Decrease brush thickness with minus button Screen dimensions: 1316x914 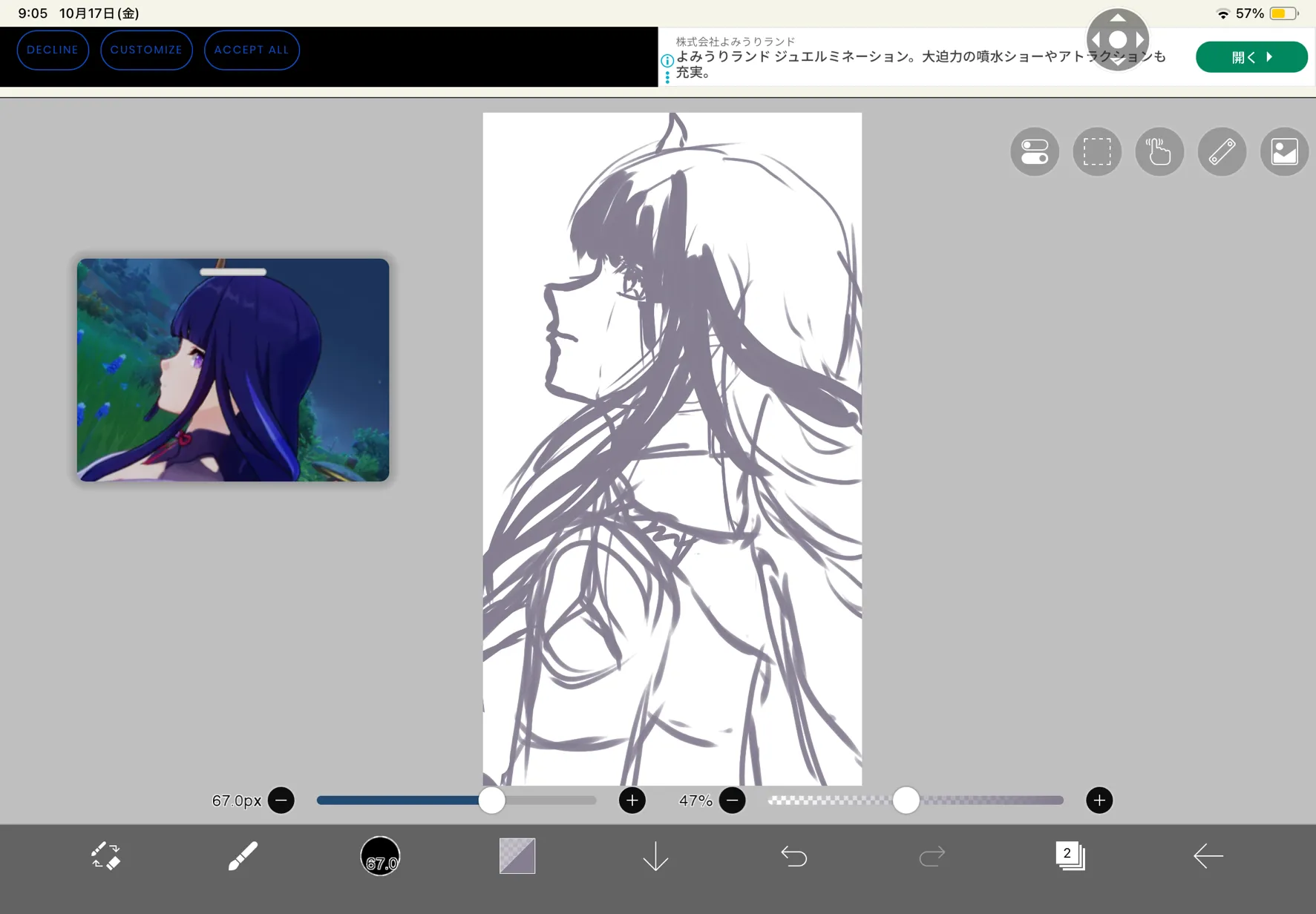[x=281, y=800]
